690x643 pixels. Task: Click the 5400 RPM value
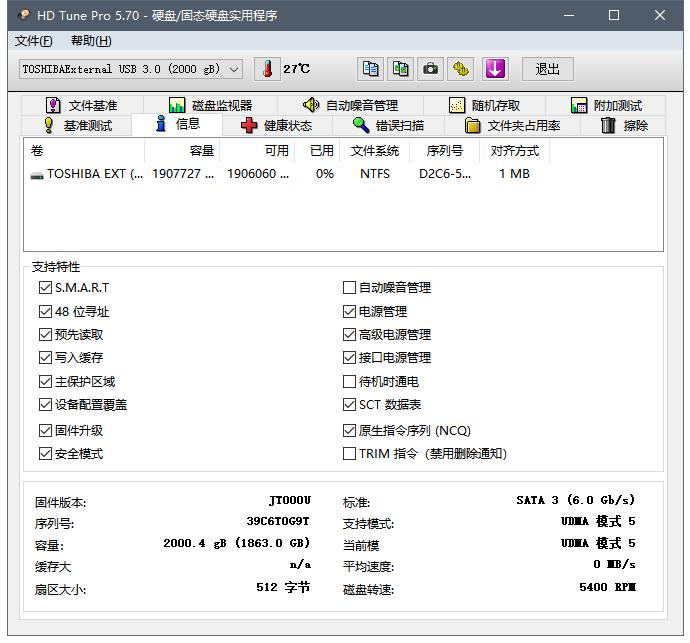coord(607,587)
